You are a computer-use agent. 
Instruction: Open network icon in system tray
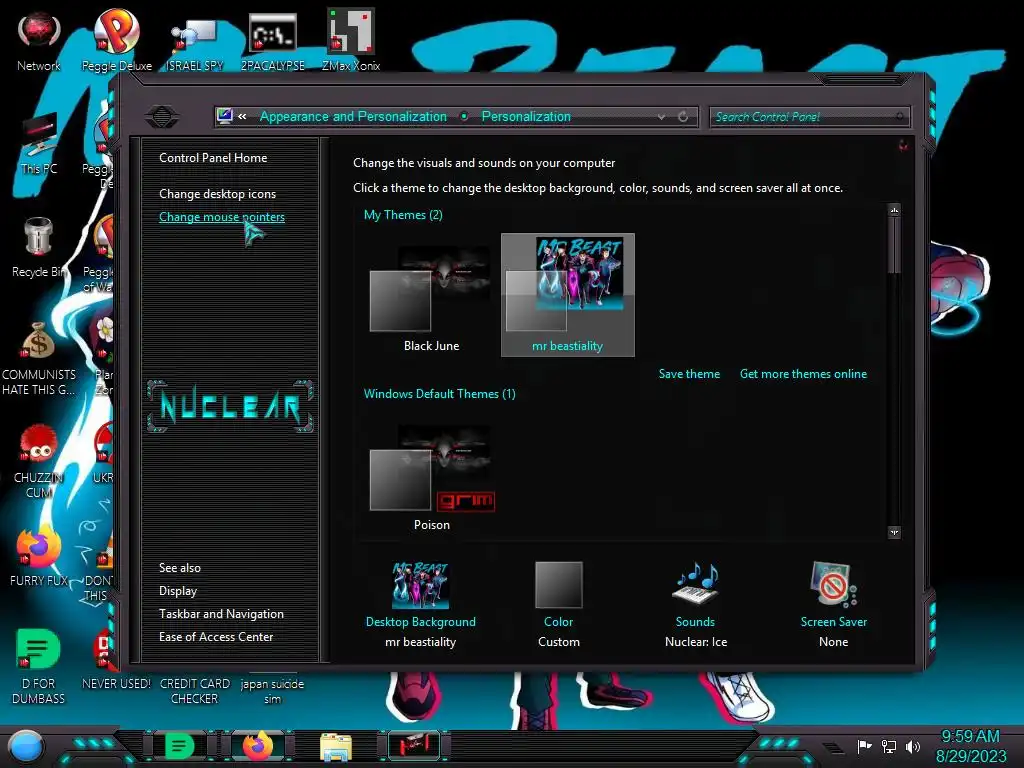(x=889, y=746)
